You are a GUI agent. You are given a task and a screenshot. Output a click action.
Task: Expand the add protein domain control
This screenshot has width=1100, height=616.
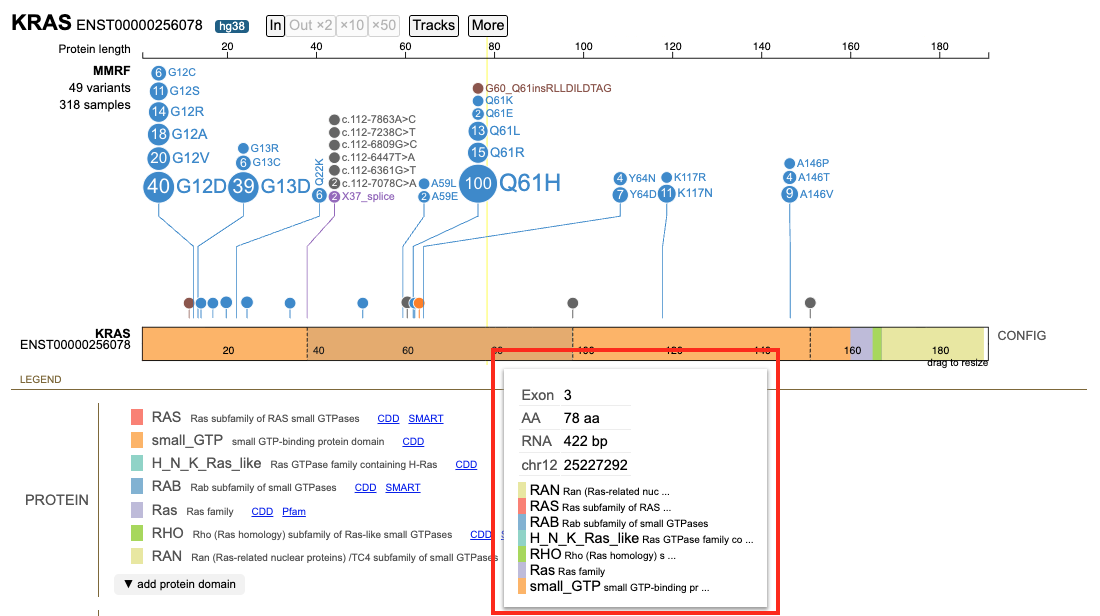click(180, 584)
